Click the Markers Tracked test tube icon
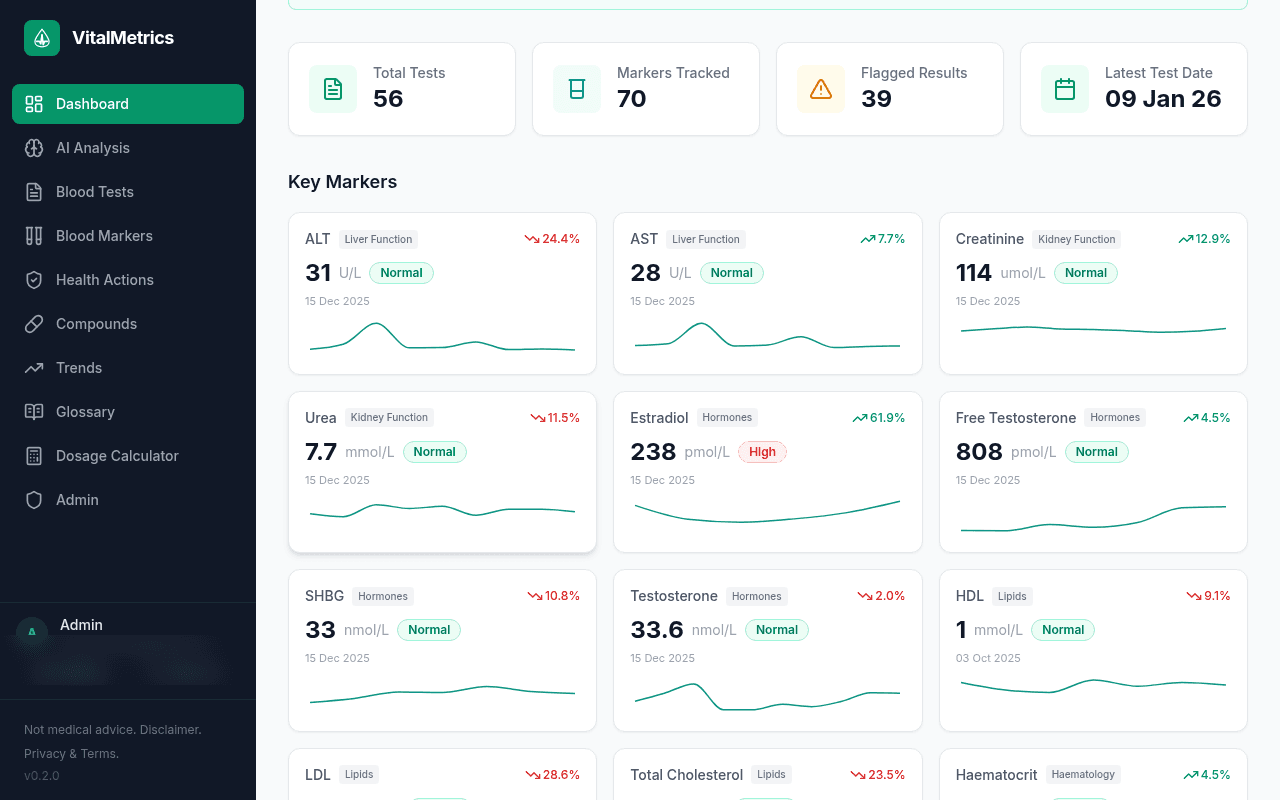Image resolution: width=1280 pixels, height=800 pixels. coord(577,89)
